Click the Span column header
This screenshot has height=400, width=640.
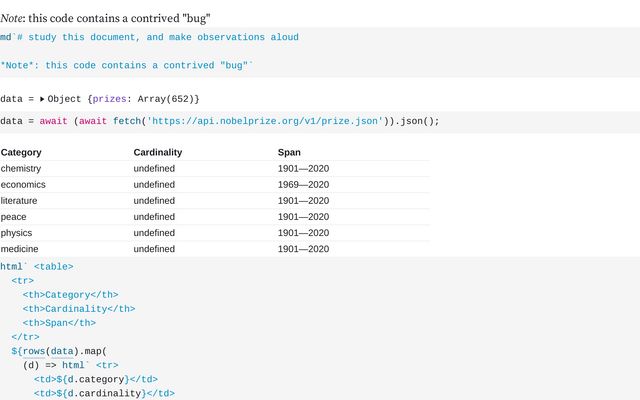pyautogui.click(x=289, y=152)
